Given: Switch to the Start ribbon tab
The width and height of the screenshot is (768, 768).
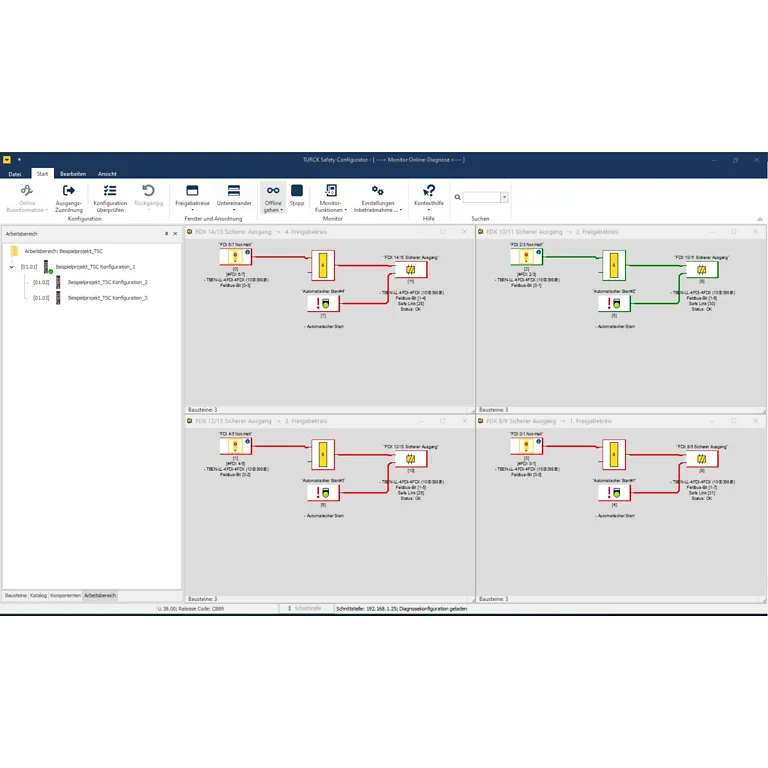Looking at the screenshot, I should click(x=43, y=173).
